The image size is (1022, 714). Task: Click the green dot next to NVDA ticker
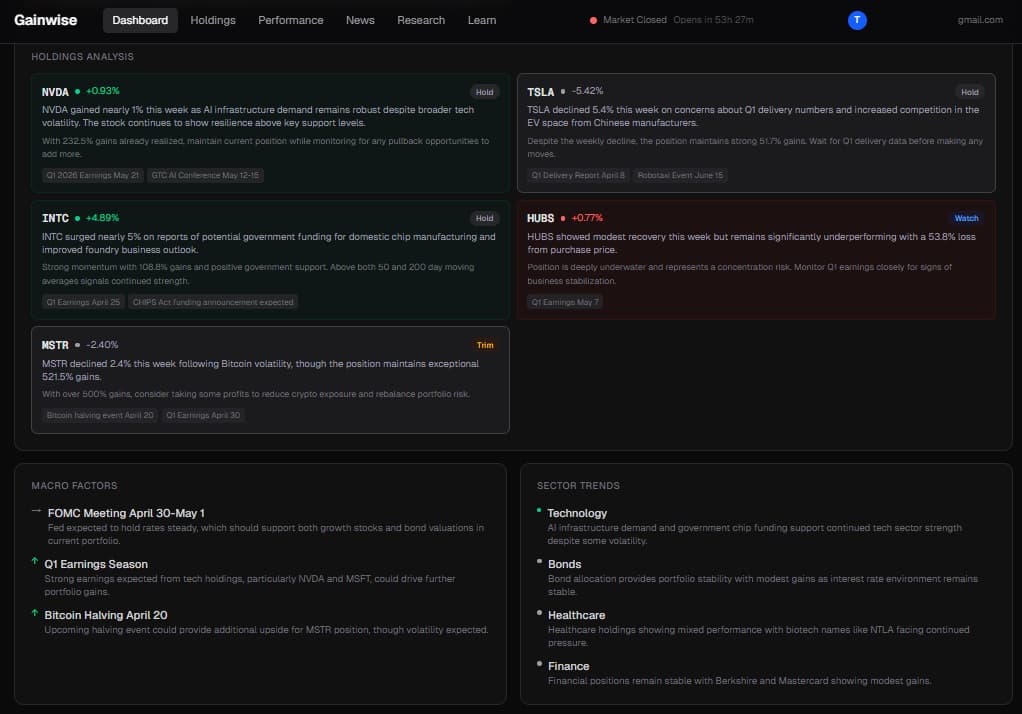click(x=77, y=91)
